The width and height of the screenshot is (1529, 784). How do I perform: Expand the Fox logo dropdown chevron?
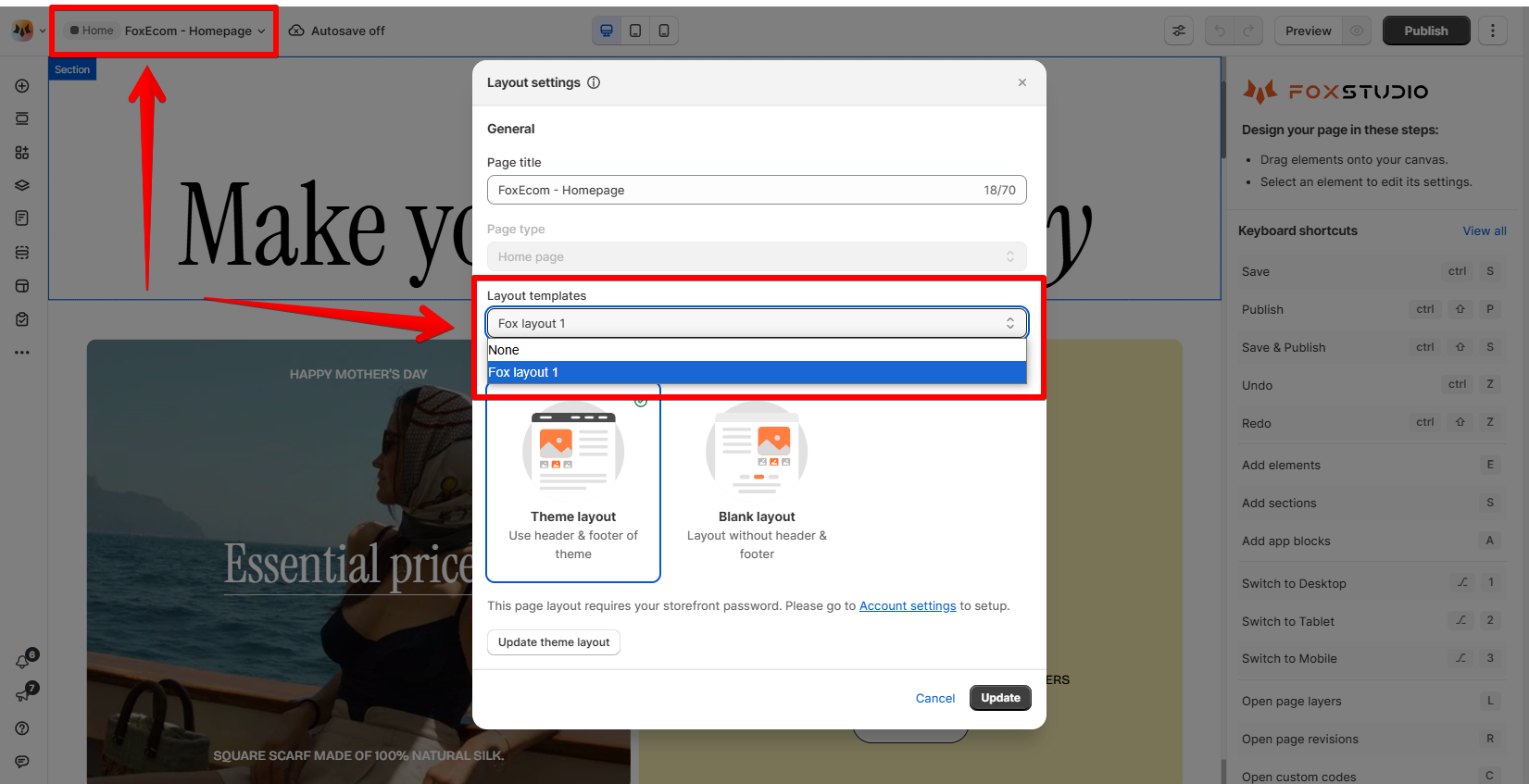point(43,31)
